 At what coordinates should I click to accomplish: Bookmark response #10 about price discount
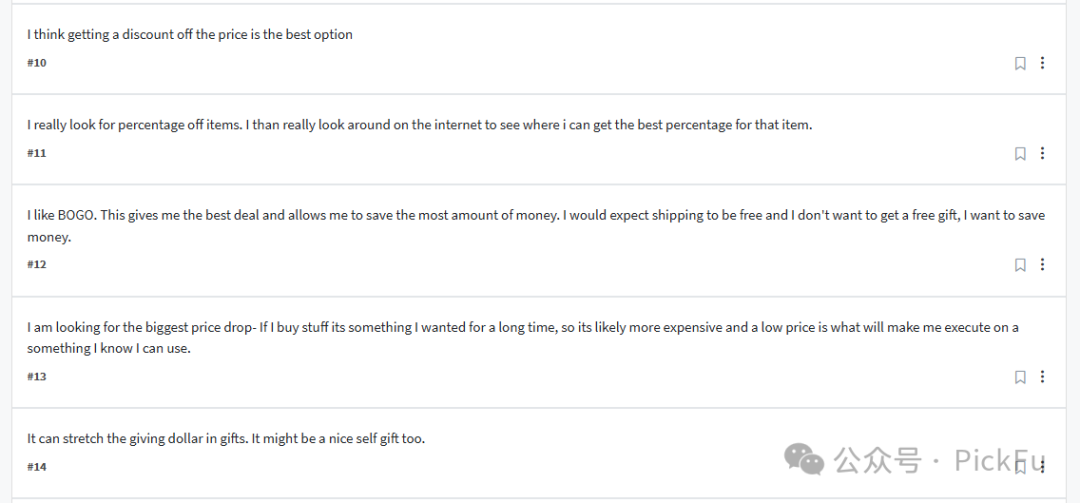pos(1020,63)
